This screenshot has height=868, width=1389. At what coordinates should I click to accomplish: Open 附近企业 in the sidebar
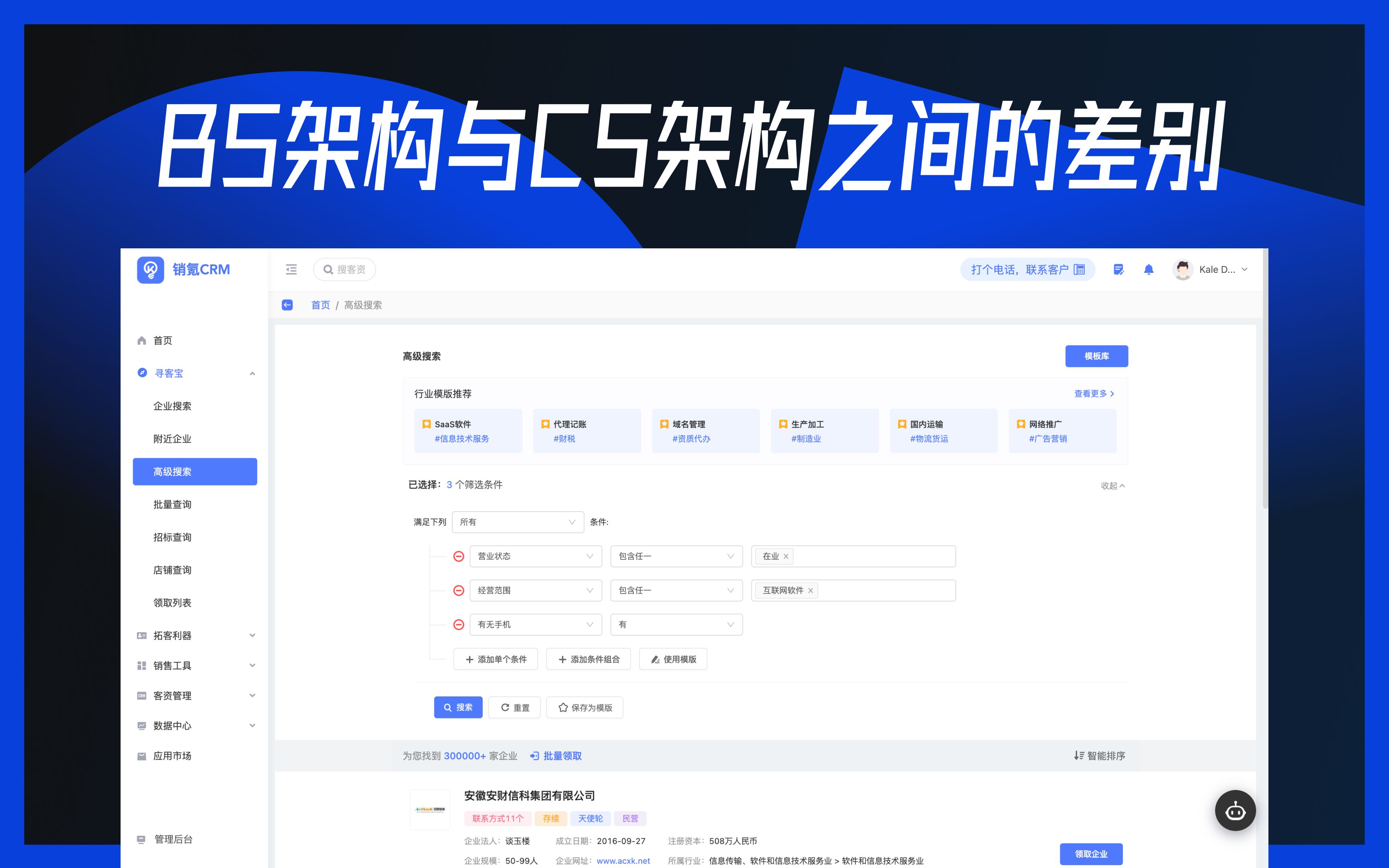pyautogui.click(x=172, y=438)
